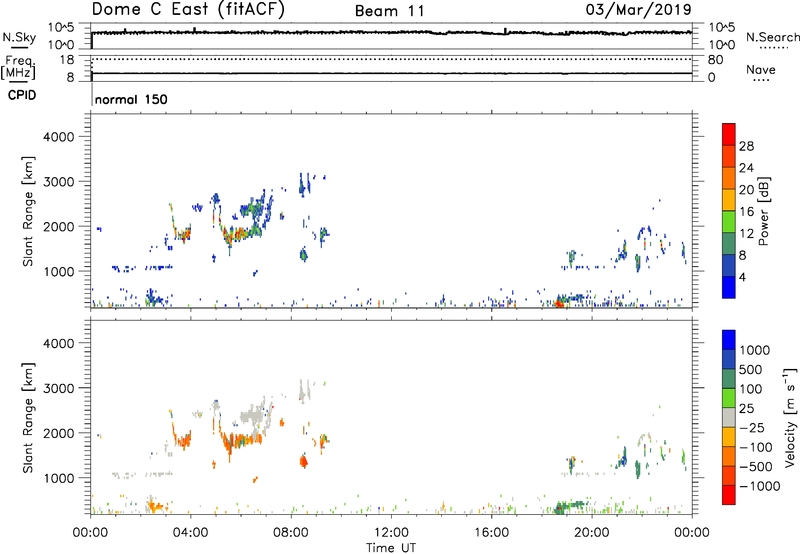The width and height of the screenshot is (800, 554).
Task: Click the 'normal 150' CPID text
Action: pos(131,99)
